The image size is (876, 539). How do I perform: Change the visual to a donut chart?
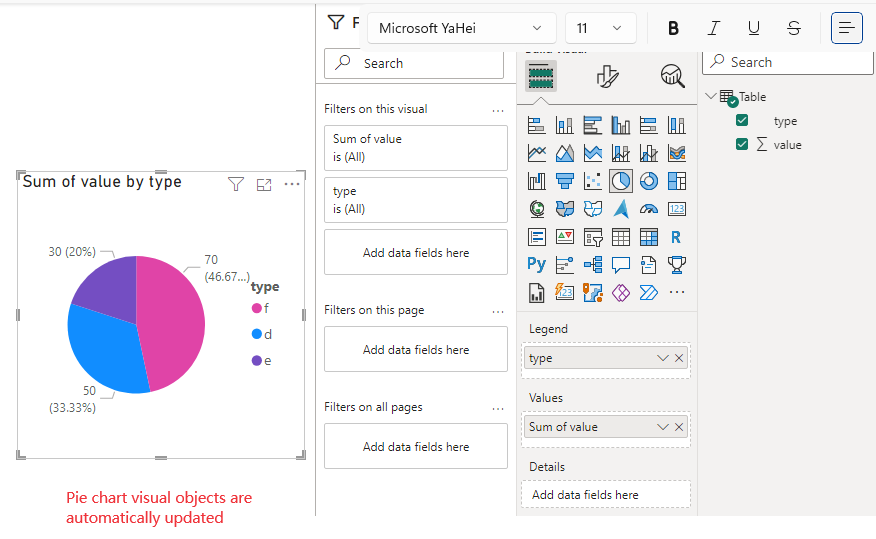pyautogui.click(x=648, y=180)
